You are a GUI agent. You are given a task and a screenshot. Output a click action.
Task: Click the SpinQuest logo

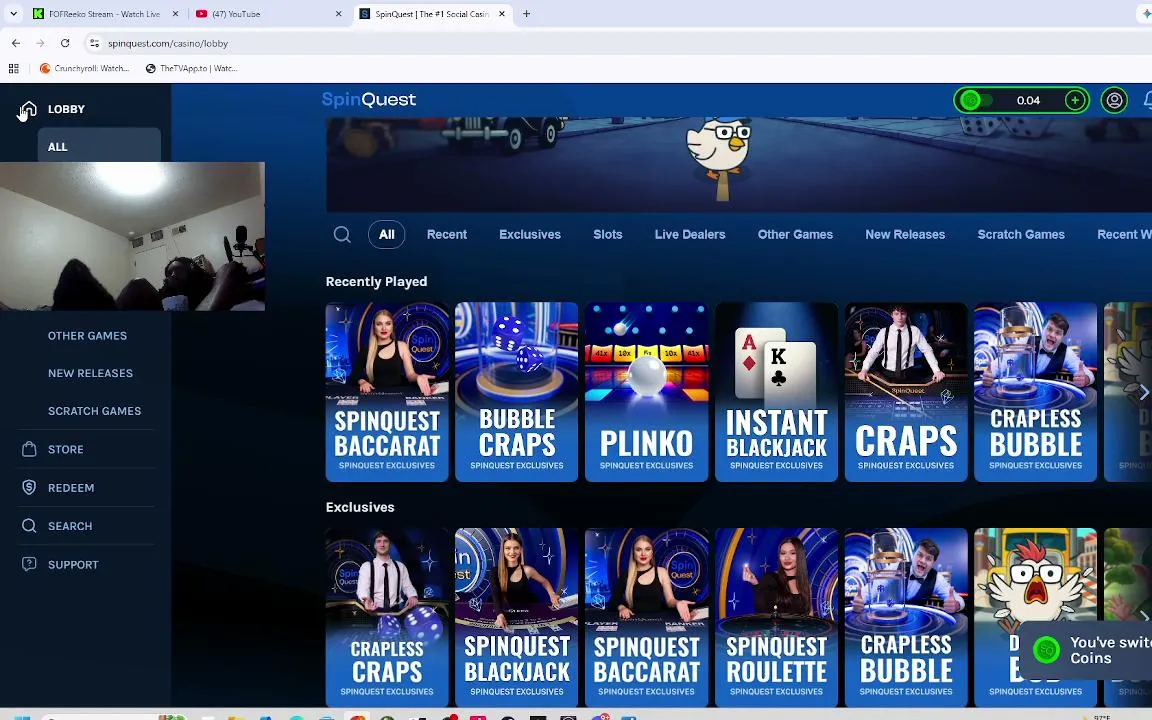pos(369,100)
